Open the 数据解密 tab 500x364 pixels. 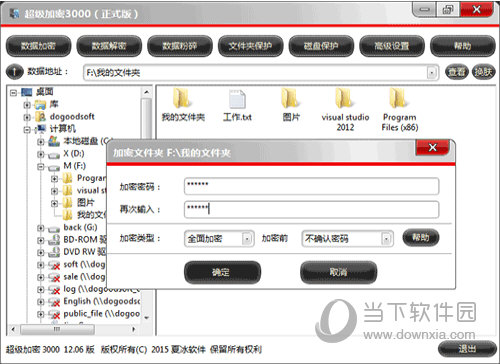109,46
